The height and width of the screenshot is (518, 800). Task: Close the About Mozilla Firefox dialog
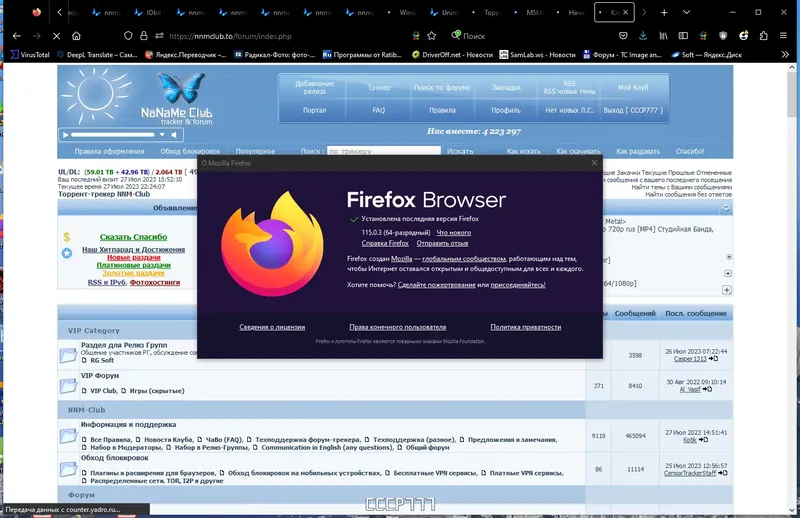pyautogui.click(x=594, y=163)
